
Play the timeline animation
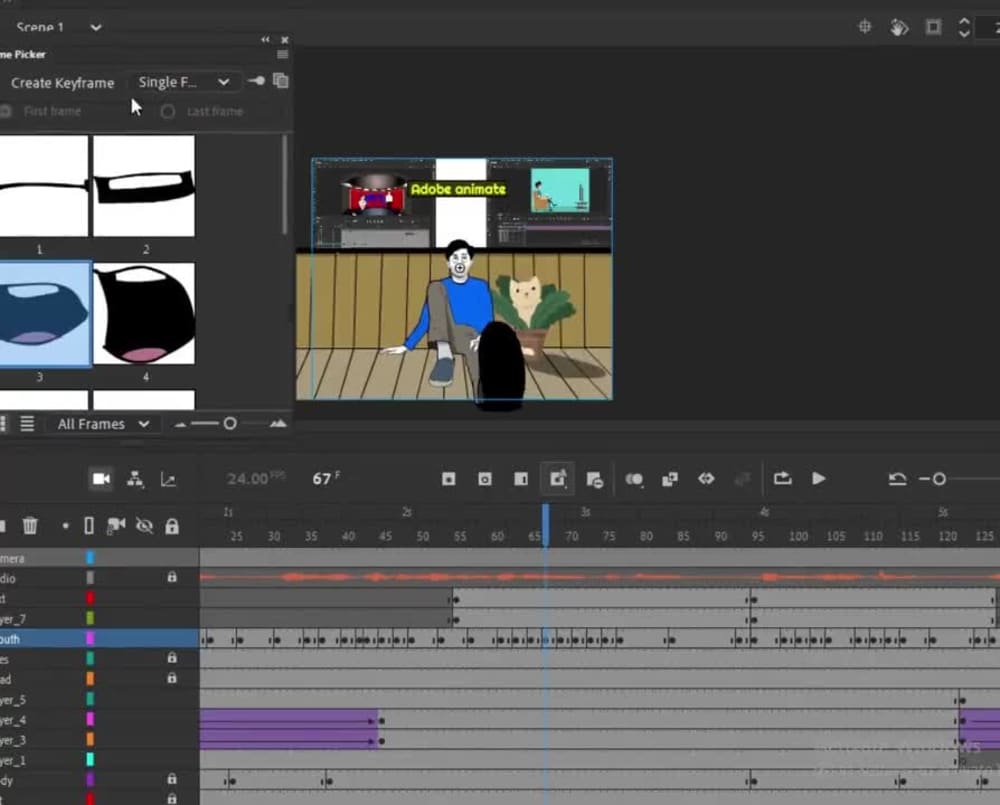click(x=819, y=478)
